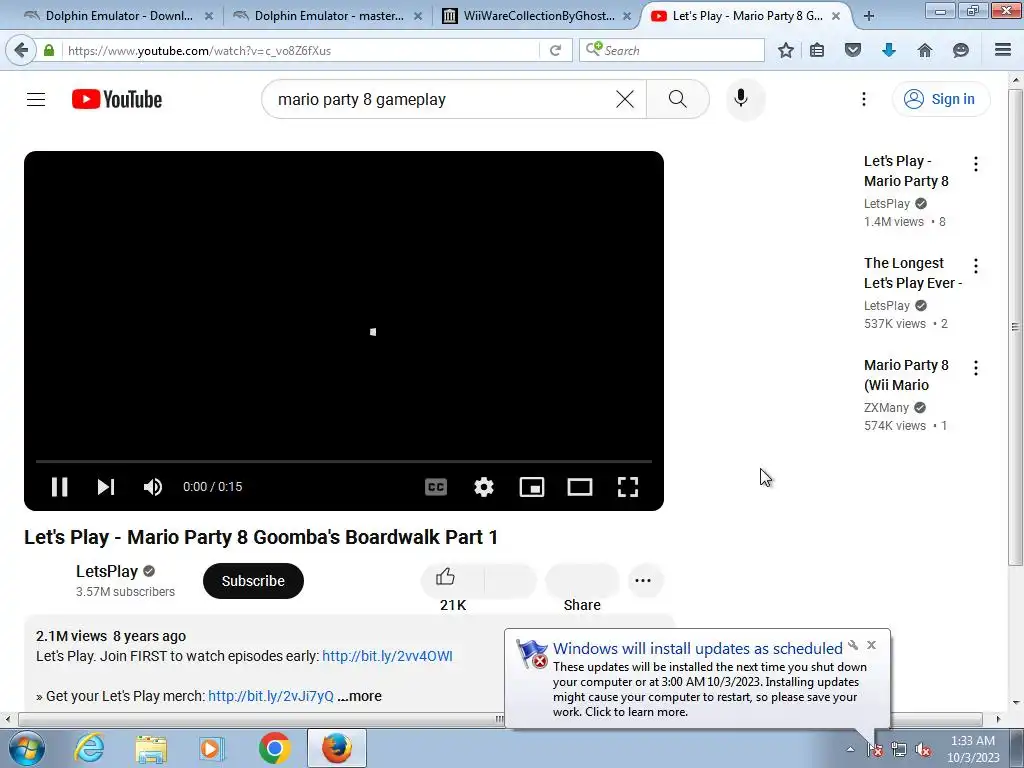Image resolution: width=1024 pixels, height=768 pixels.
Task: Subscribe to the LetsPlay channel
Action: coord(253,581)
